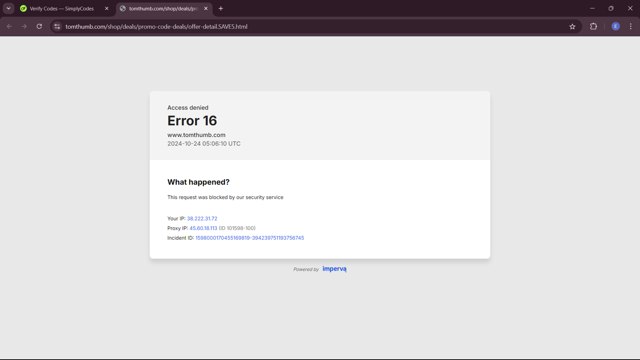The width and height of the screenshot is (640, 360).
Task: Click the 2024-10-24 UTC timestamp
Action: click(x=204, y=144)
